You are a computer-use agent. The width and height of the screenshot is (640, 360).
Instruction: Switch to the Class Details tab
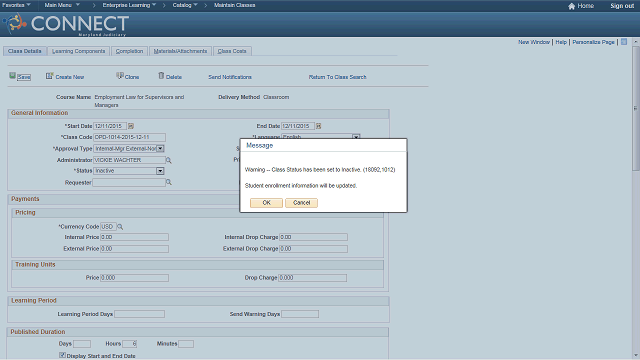(x=24, y=51)
